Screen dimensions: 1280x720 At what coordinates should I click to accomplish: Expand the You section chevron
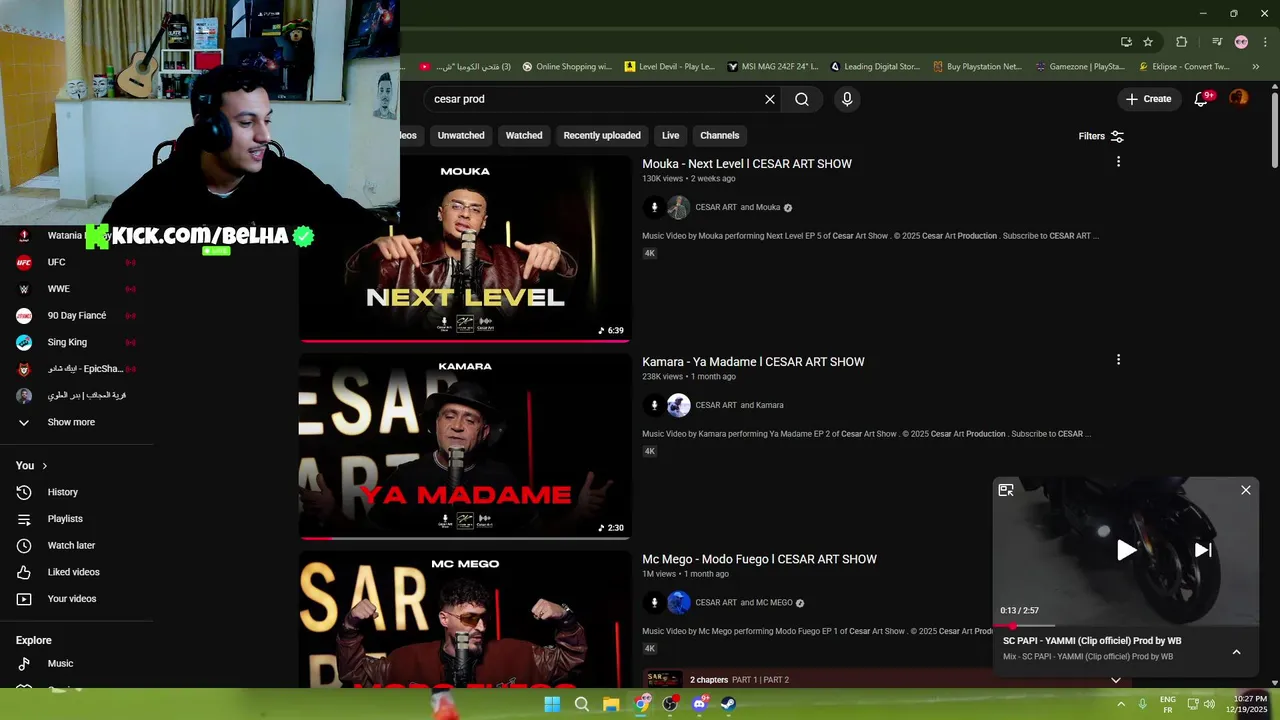point(44,466)
